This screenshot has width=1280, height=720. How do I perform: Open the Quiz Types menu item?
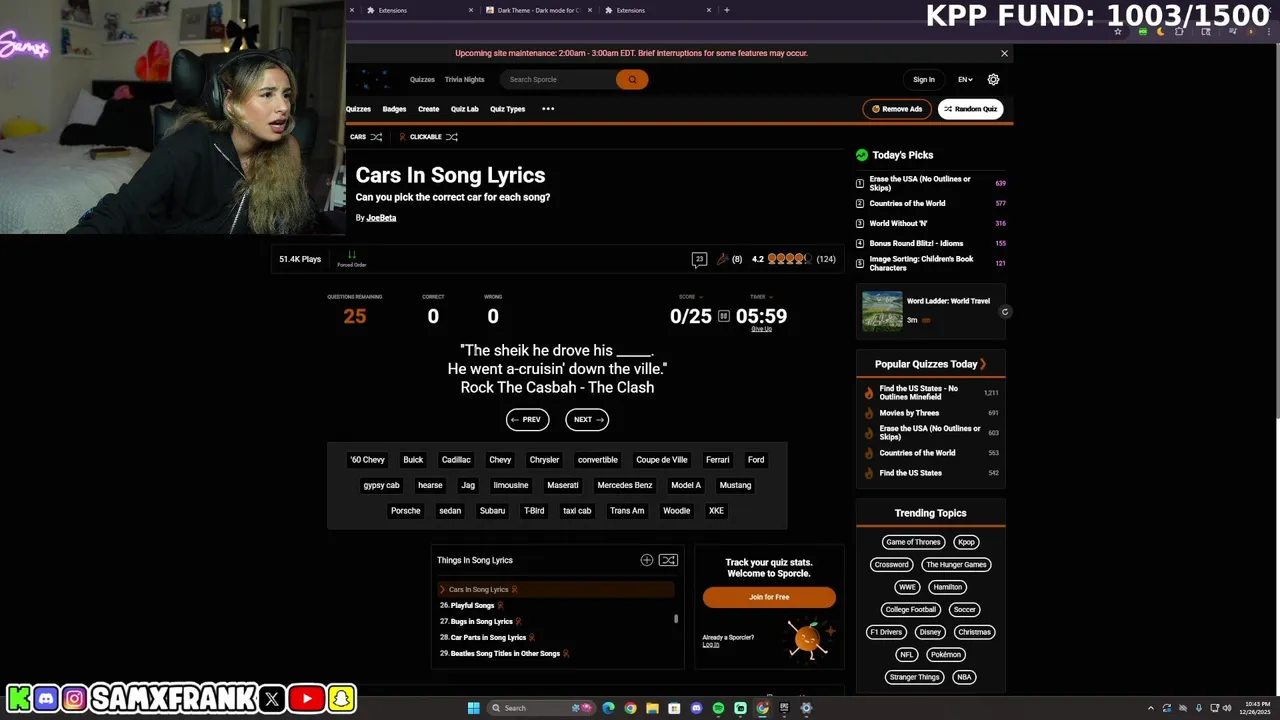tap(507, 109)
